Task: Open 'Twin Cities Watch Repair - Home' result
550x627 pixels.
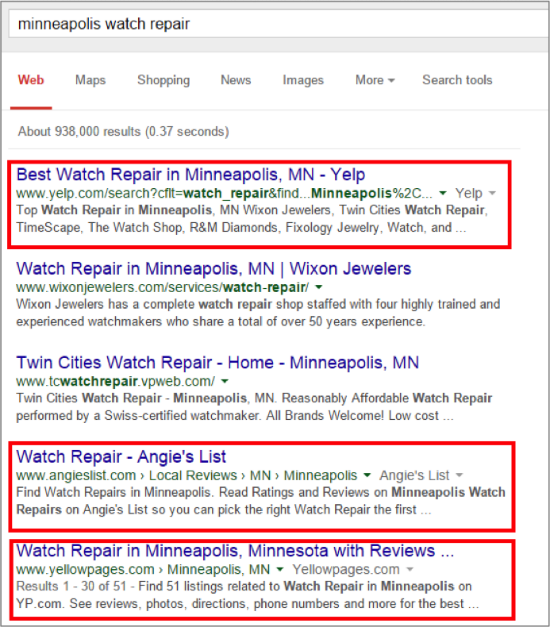Action: pyautogui.click(x=218, y=363)
